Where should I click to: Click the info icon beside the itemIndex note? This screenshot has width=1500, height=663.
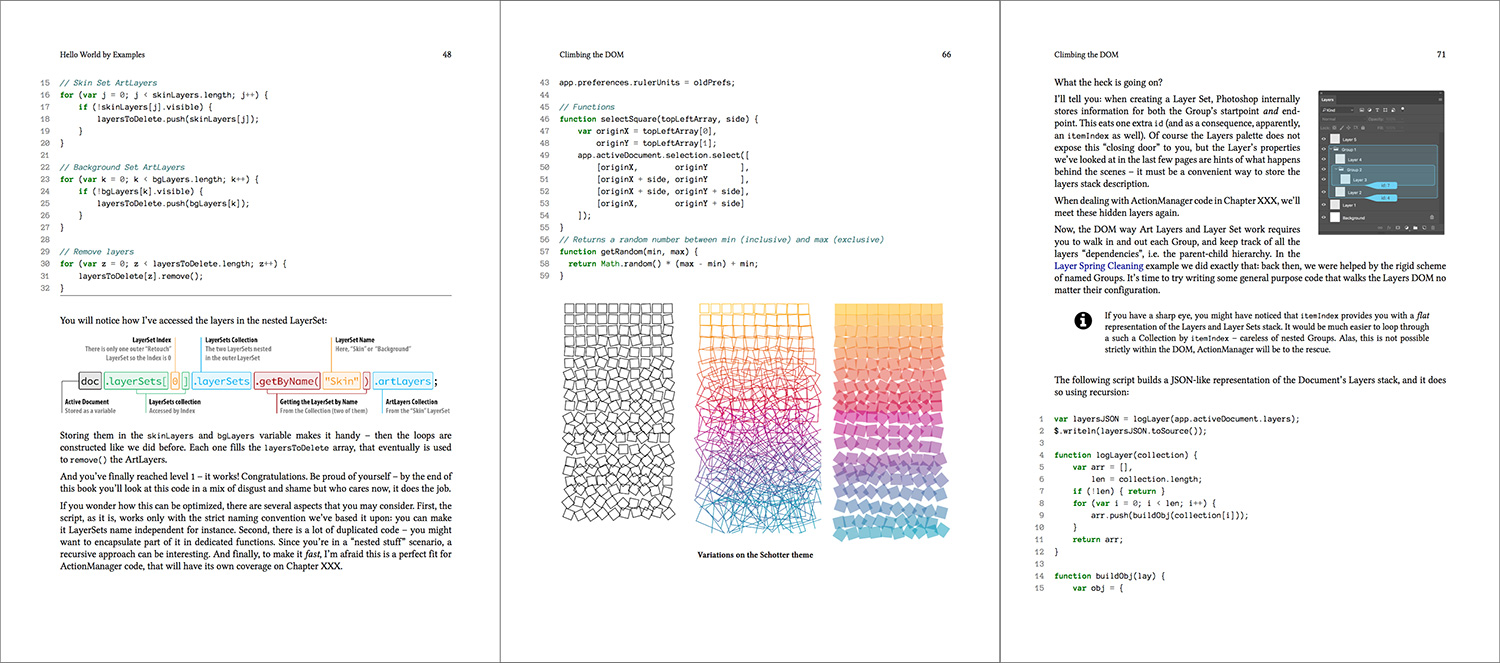click(x=1081, y=321)
